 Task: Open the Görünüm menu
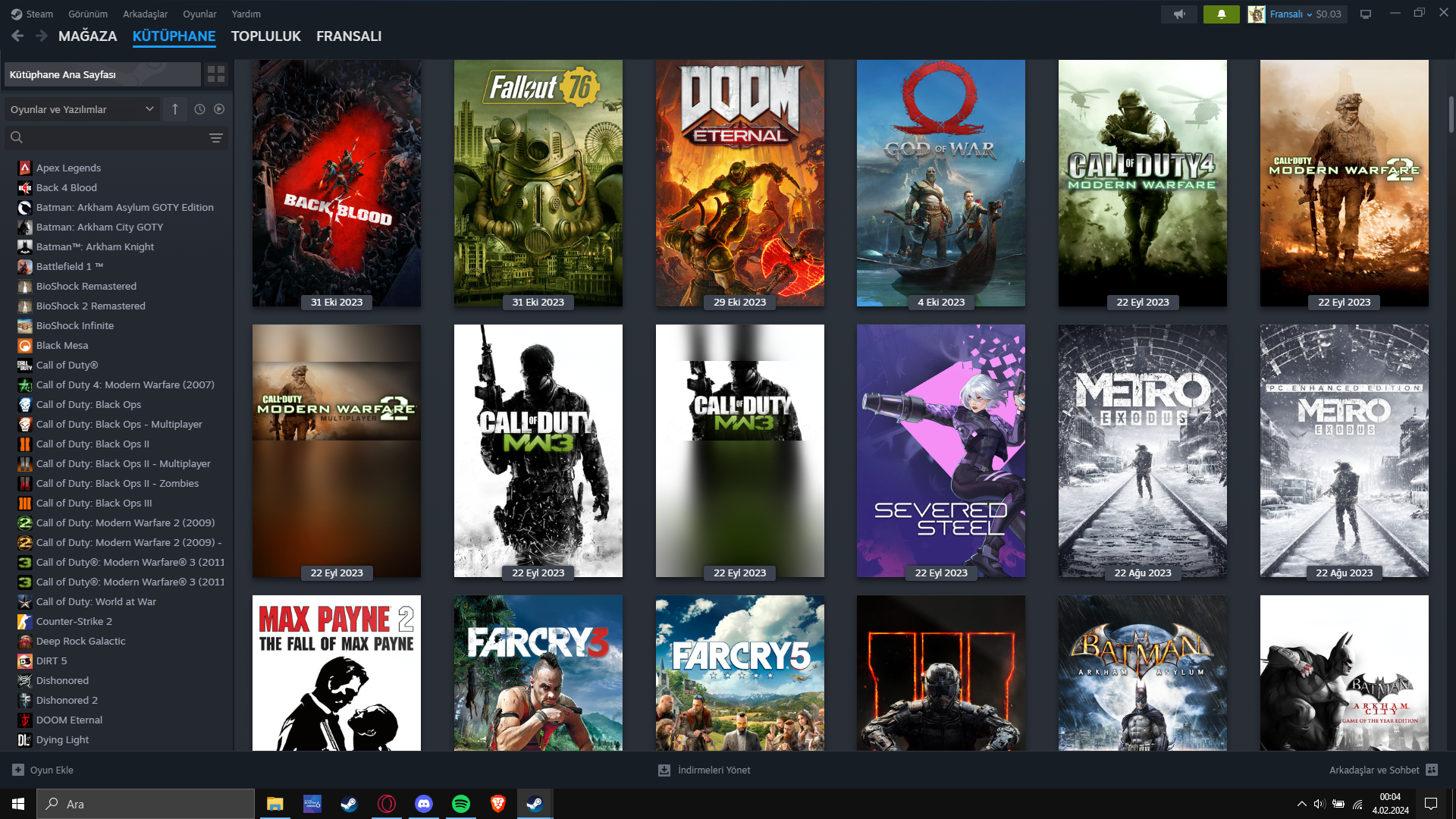click(x=88, y=14)
